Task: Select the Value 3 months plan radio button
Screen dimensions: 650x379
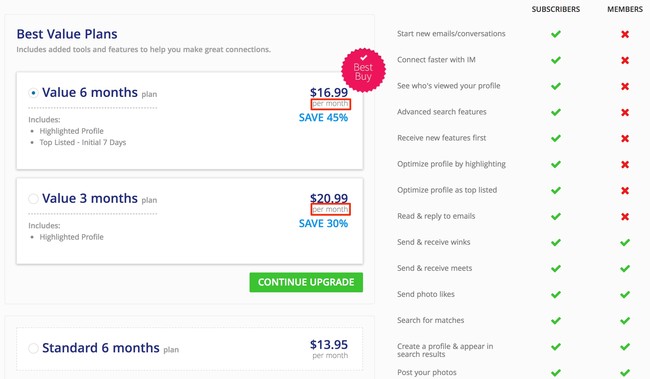Action: click(34, 199)
